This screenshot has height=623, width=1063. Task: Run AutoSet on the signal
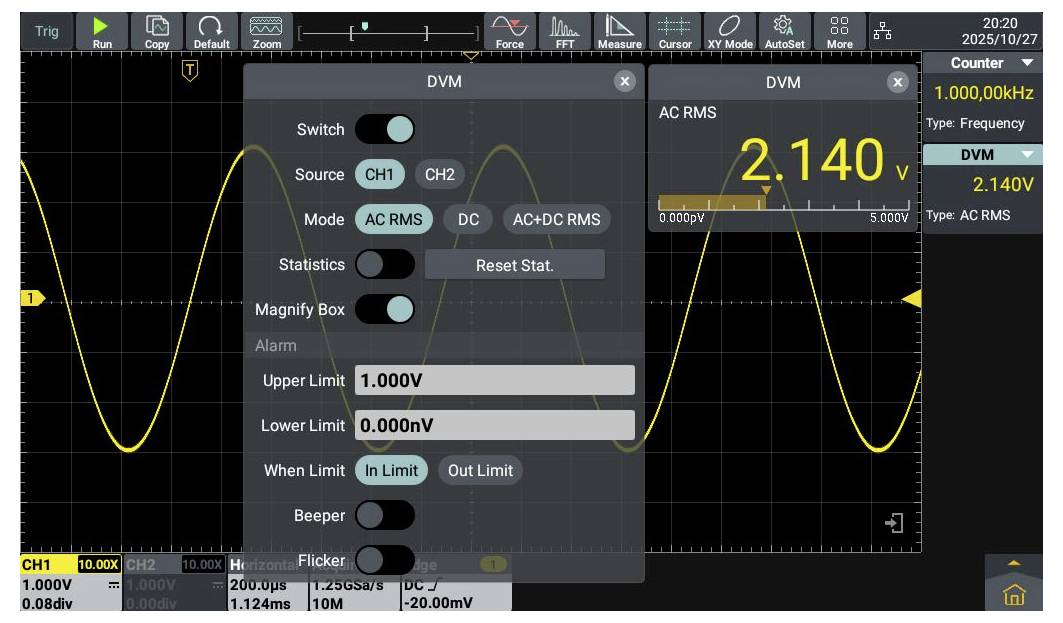coord(784,30)
